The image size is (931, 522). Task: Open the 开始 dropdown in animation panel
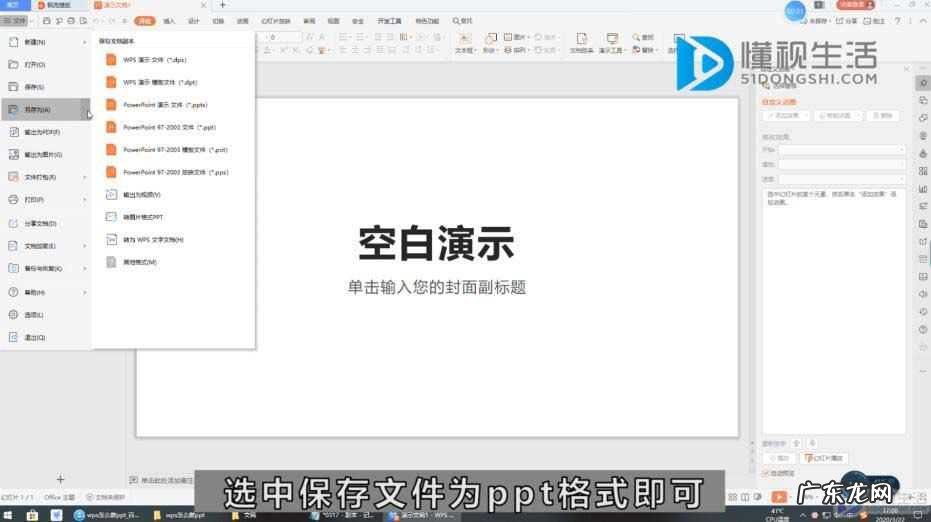click(x=841, y=150)
